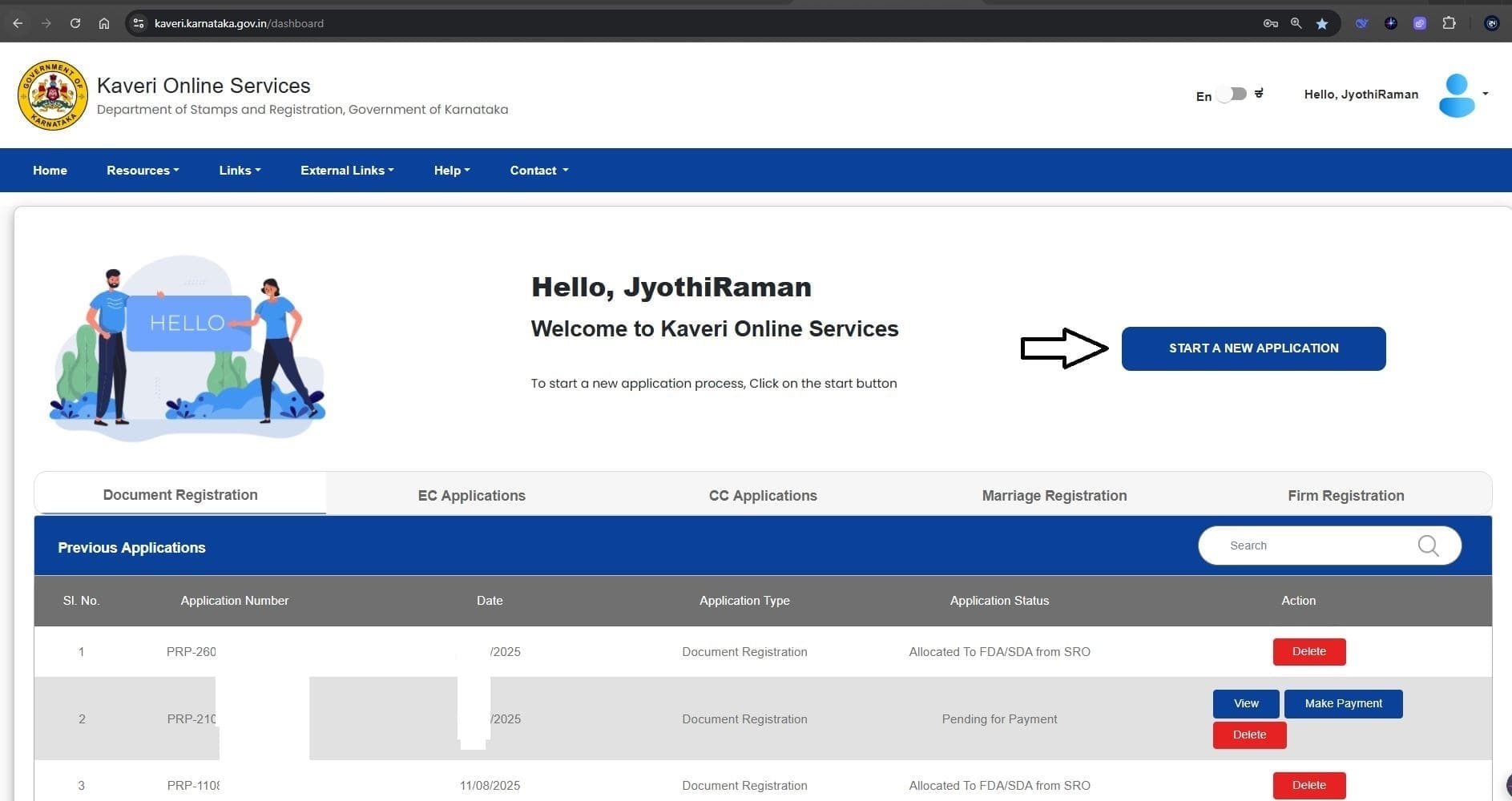This screenshot has height=801, width=1512.
Task: Click the blue user profile avatar icon
Action: (1456, 95)
